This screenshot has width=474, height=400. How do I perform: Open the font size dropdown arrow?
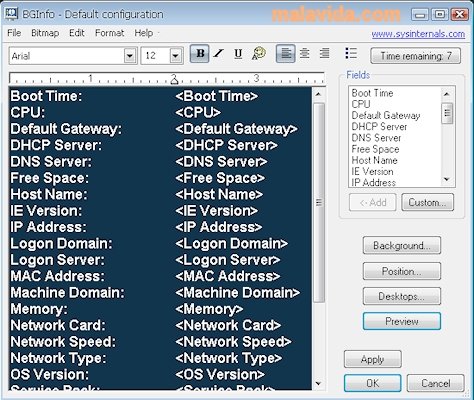(x=175, y=56)
